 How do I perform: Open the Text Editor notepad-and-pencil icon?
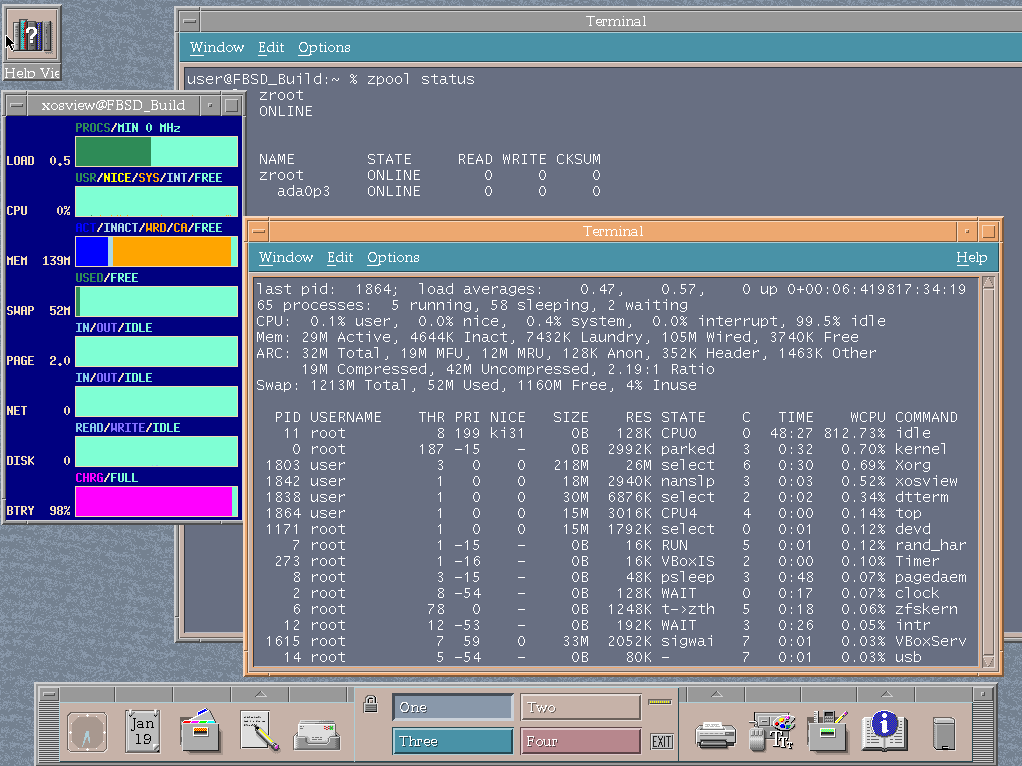(x=259, y=732)
